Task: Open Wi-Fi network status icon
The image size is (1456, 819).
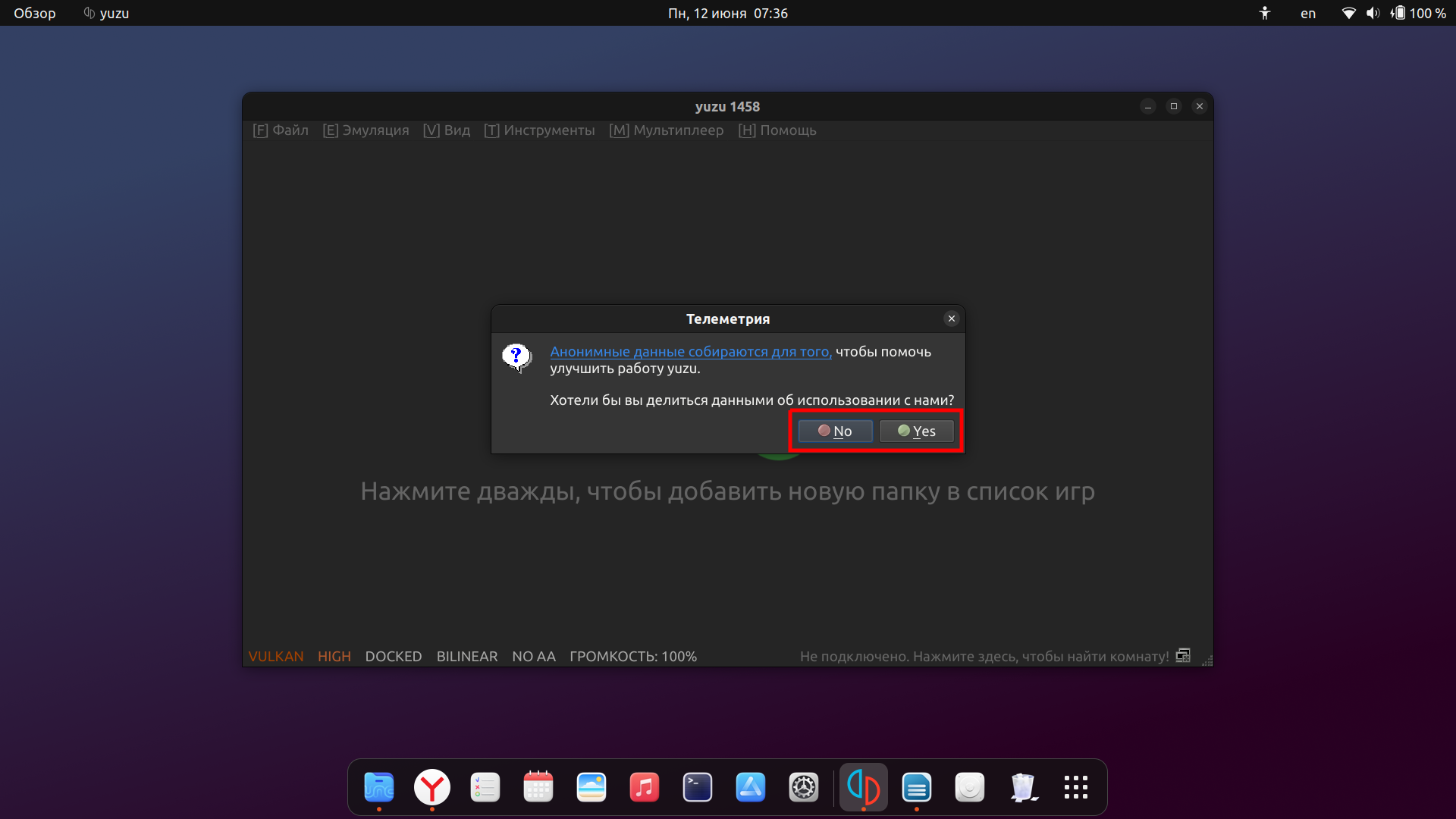Action: pos(1348,13)
